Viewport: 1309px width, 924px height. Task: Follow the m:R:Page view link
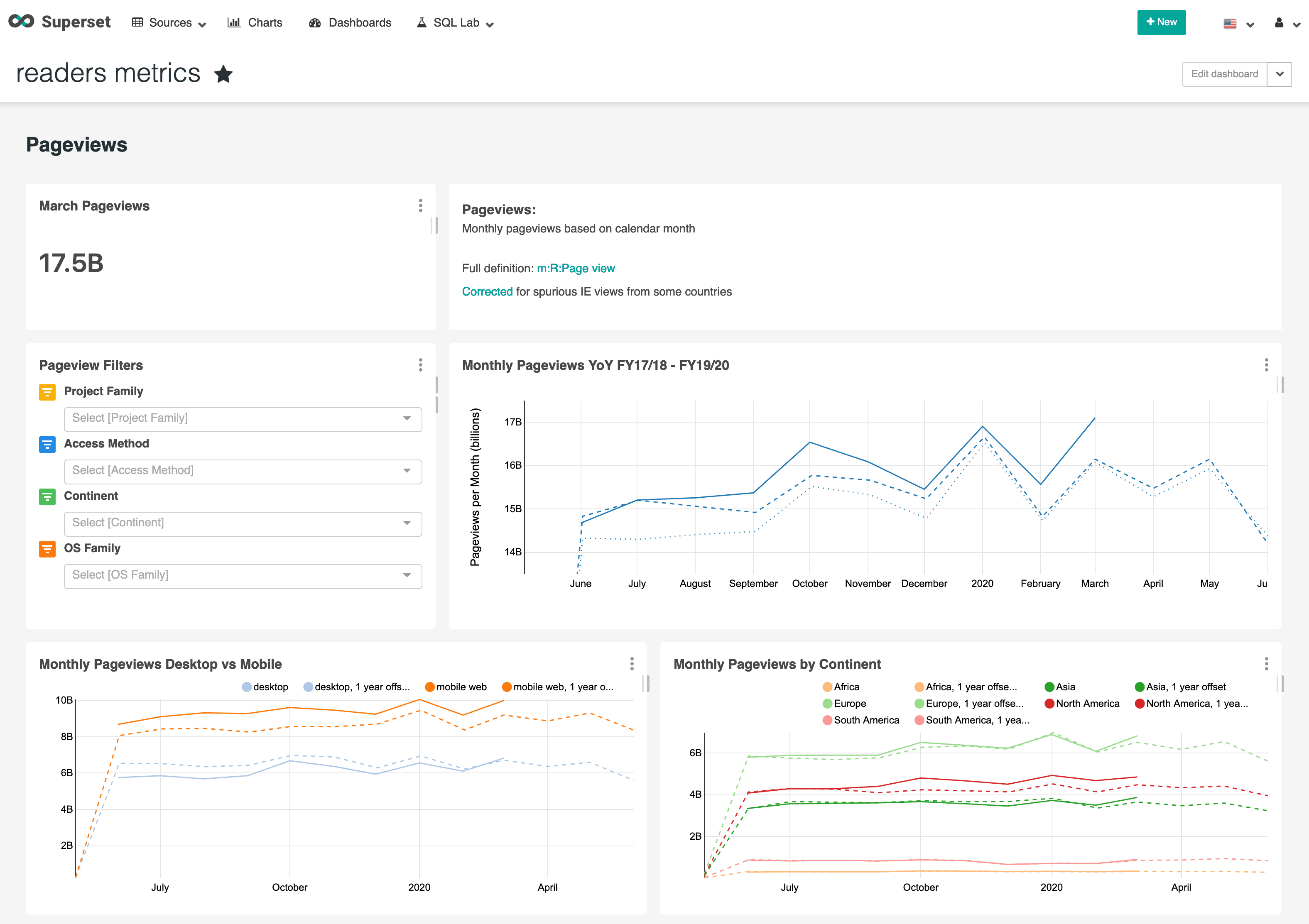pyautogui.click(x=575, y=268)
